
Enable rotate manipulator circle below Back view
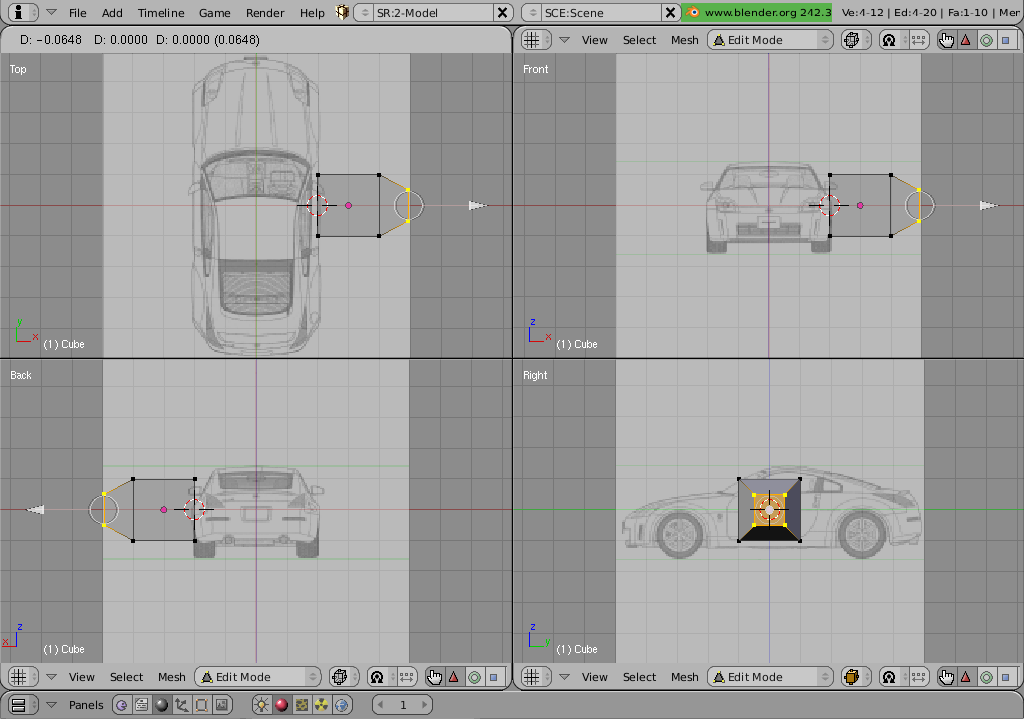[474, 677]
